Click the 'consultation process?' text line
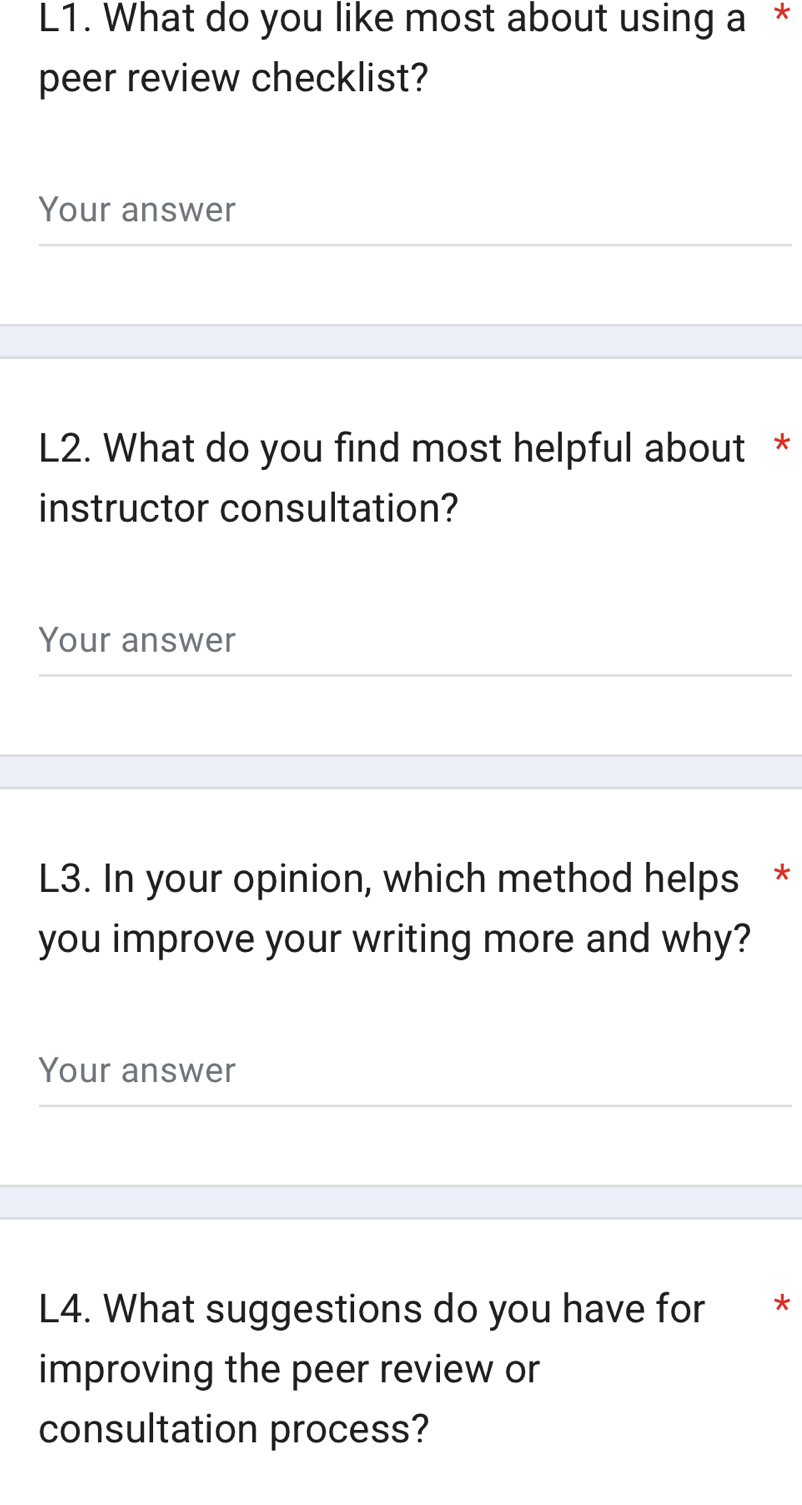This screenshot has height=1505, width=802. tap(233, 1428)
